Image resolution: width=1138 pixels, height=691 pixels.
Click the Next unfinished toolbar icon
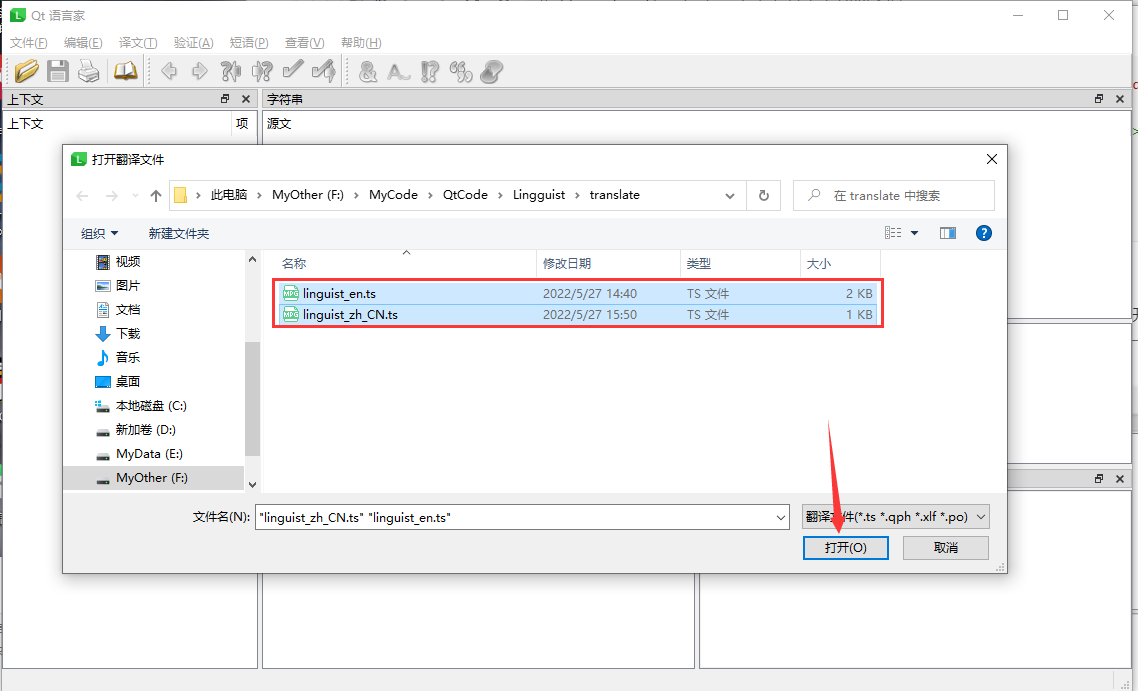point(262,70)
